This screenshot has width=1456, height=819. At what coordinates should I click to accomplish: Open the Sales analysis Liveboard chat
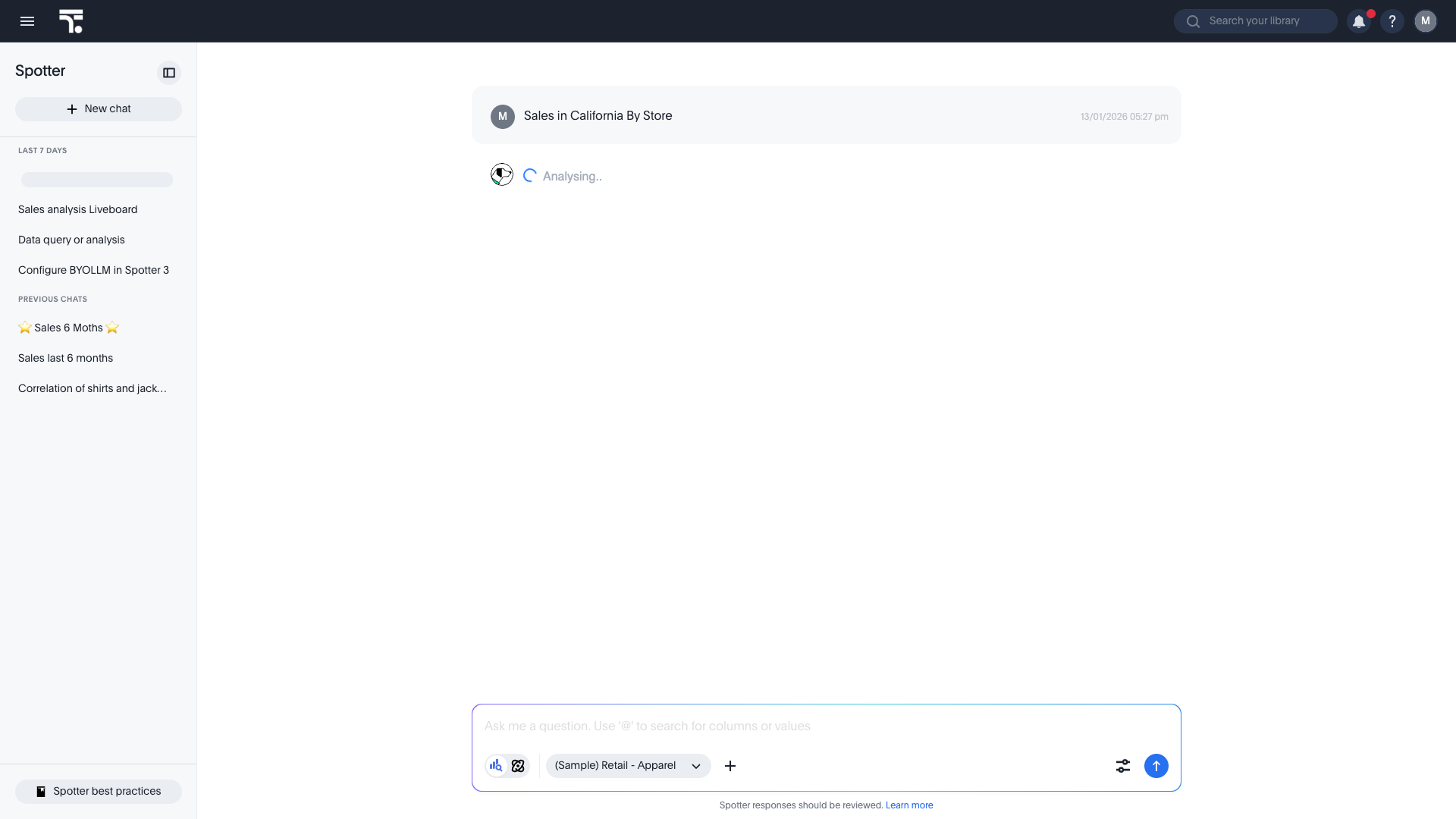pos(77,209)
